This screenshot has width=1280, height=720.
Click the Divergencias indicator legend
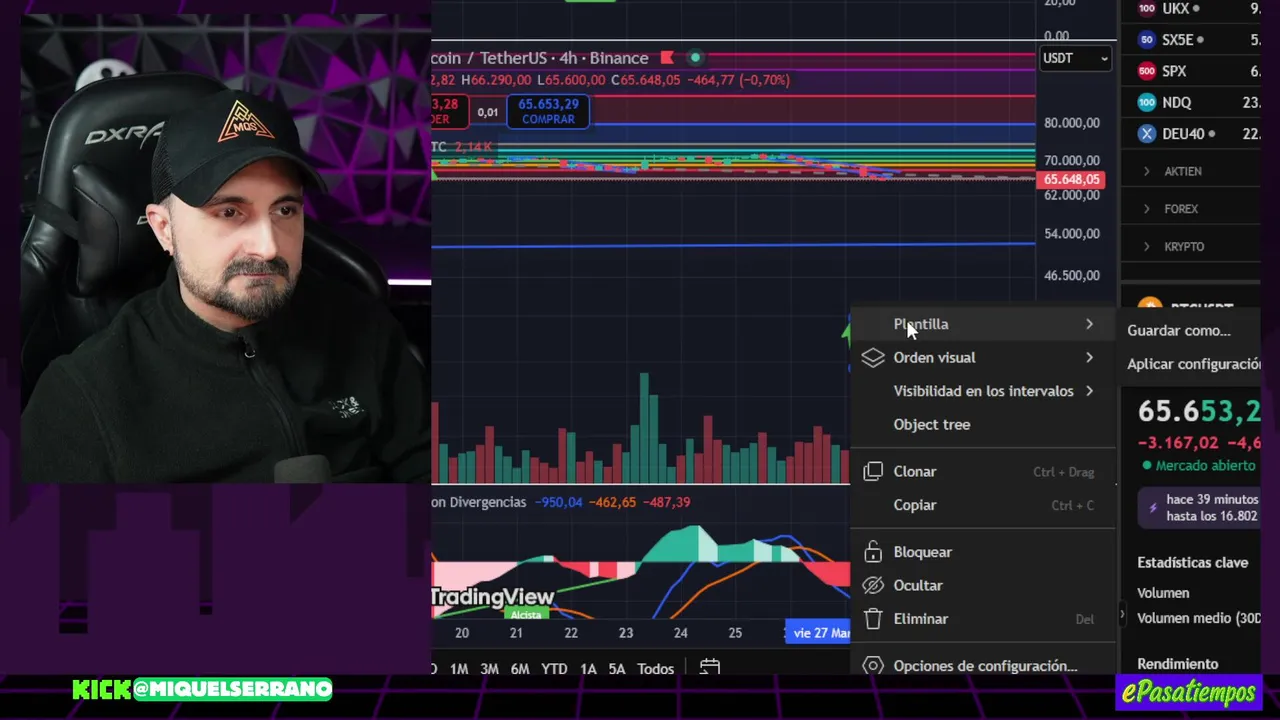click(478, 502)
